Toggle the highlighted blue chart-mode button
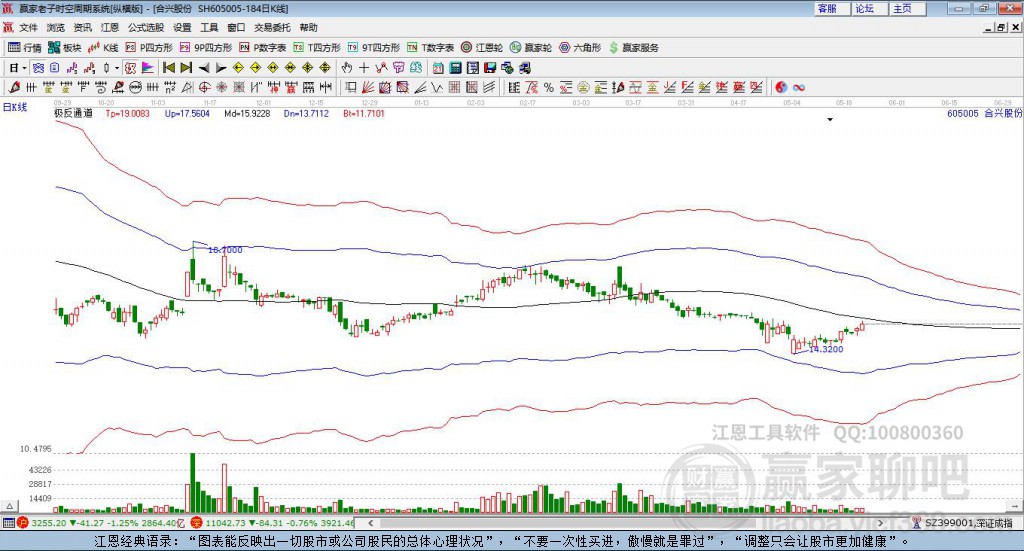This screenshot has height=551, width=1024. [39, 68]
